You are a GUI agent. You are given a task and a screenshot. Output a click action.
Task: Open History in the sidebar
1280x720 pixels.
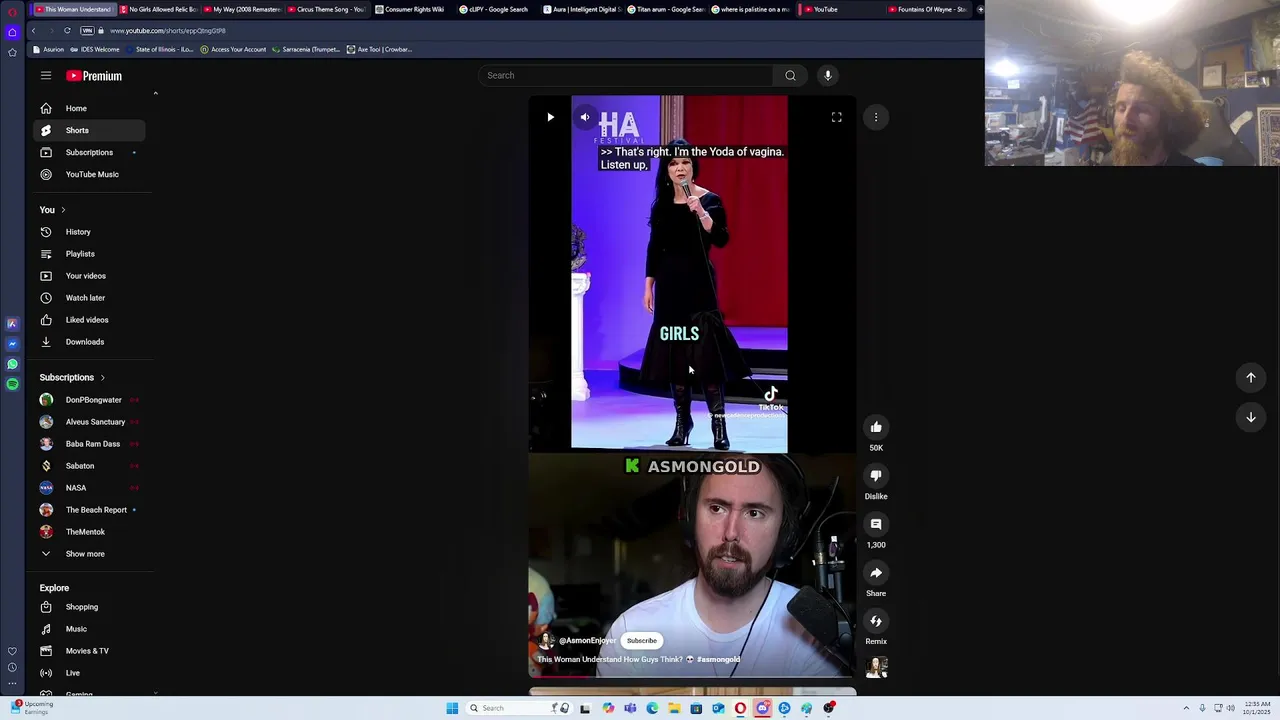89,232
